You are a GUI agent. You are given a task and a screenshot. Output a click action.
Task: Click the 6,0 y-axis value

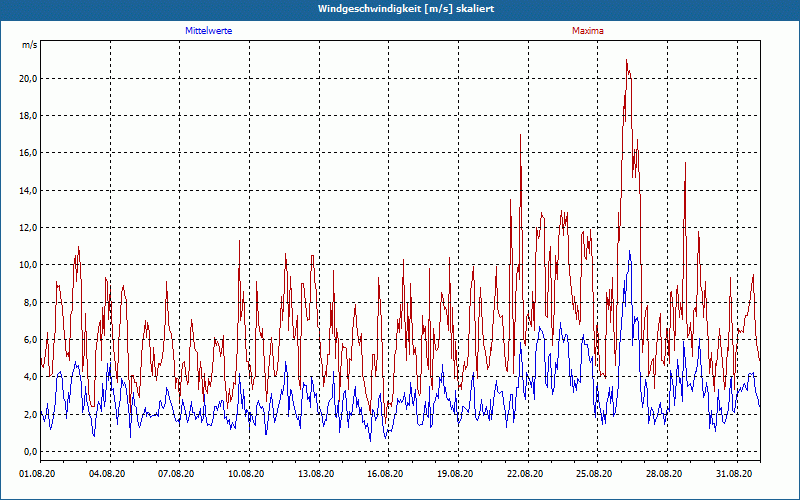31,340
